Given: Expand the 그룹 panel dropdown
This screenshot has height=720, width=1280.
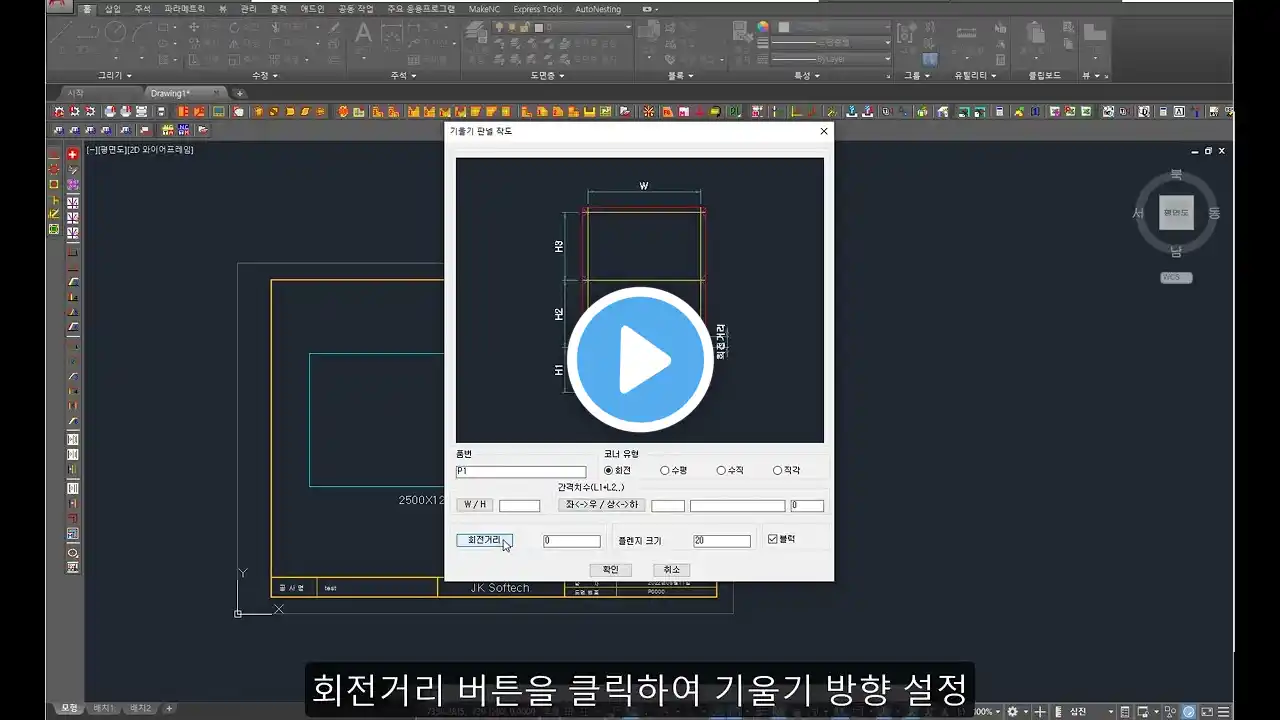Looking at the screenshot, I should 915,75.
